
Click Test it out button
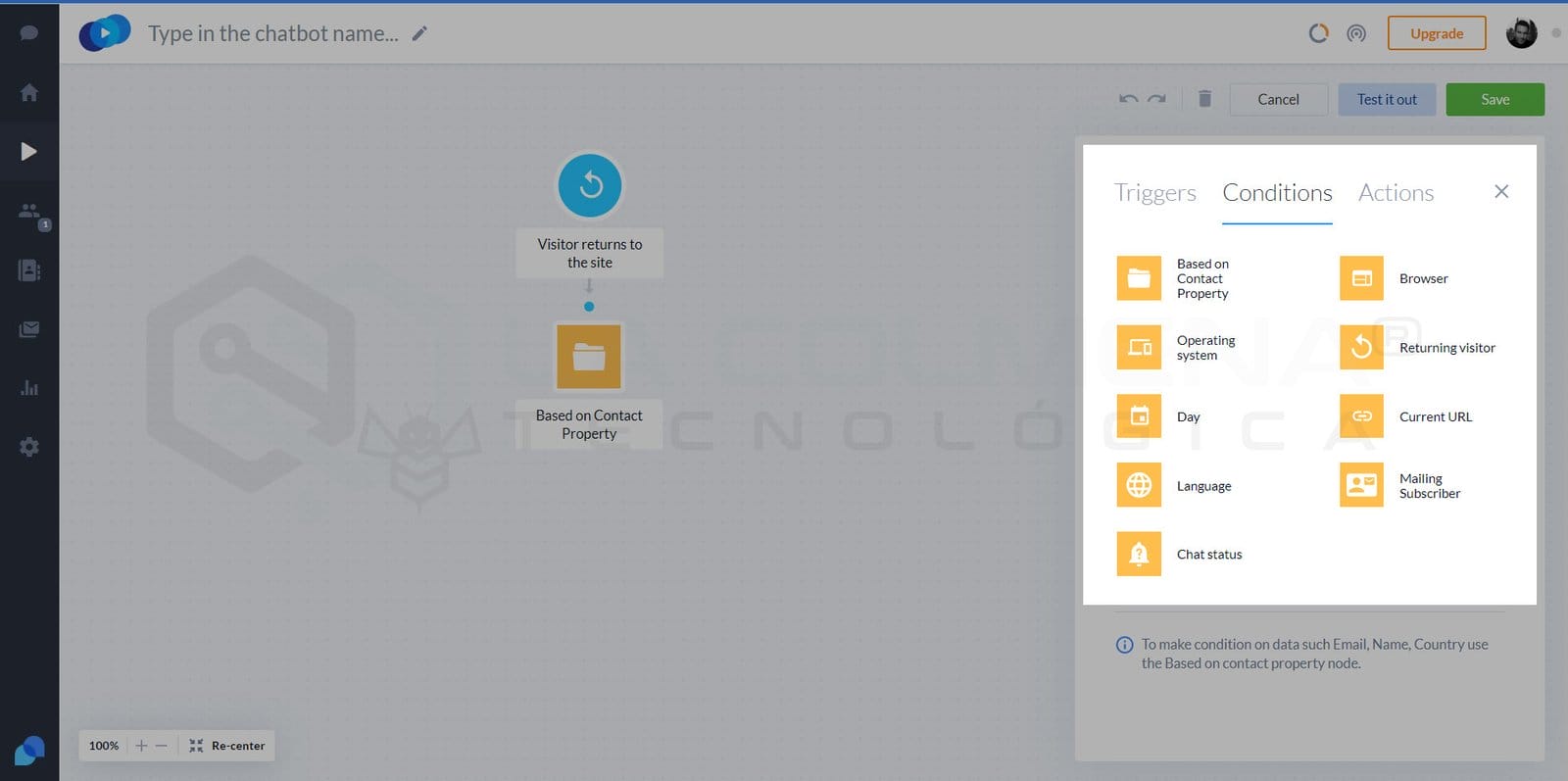(x=1387, y=99)
